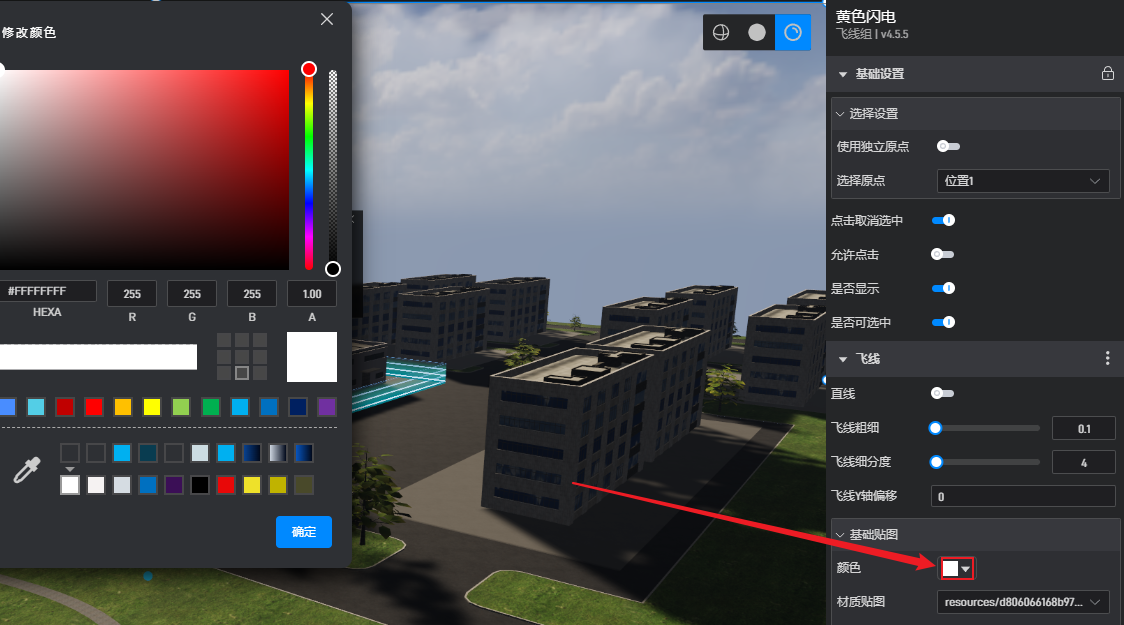
Task: Select the dark purple recent swatch
Action: tap(174, 485)
